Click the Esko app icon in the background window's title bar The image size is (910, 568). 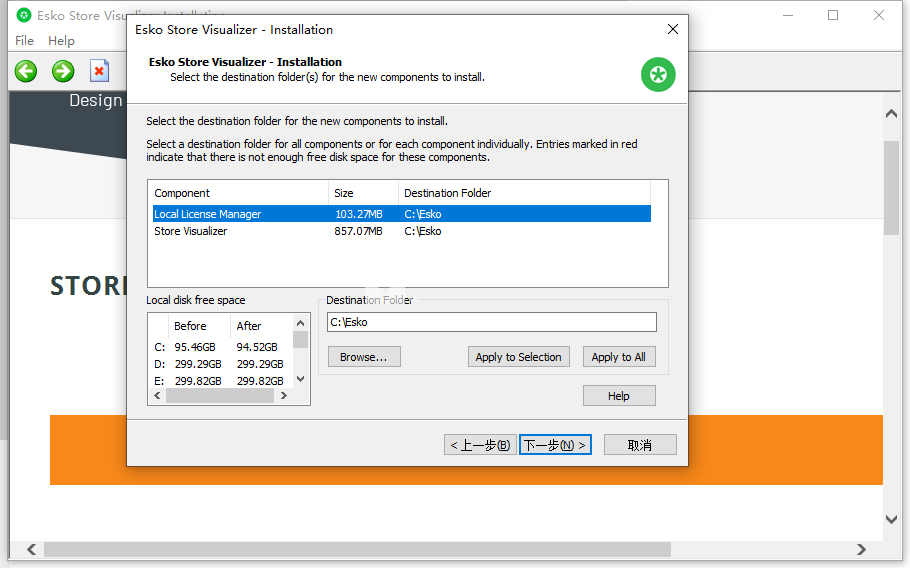(x=24, y=15)
